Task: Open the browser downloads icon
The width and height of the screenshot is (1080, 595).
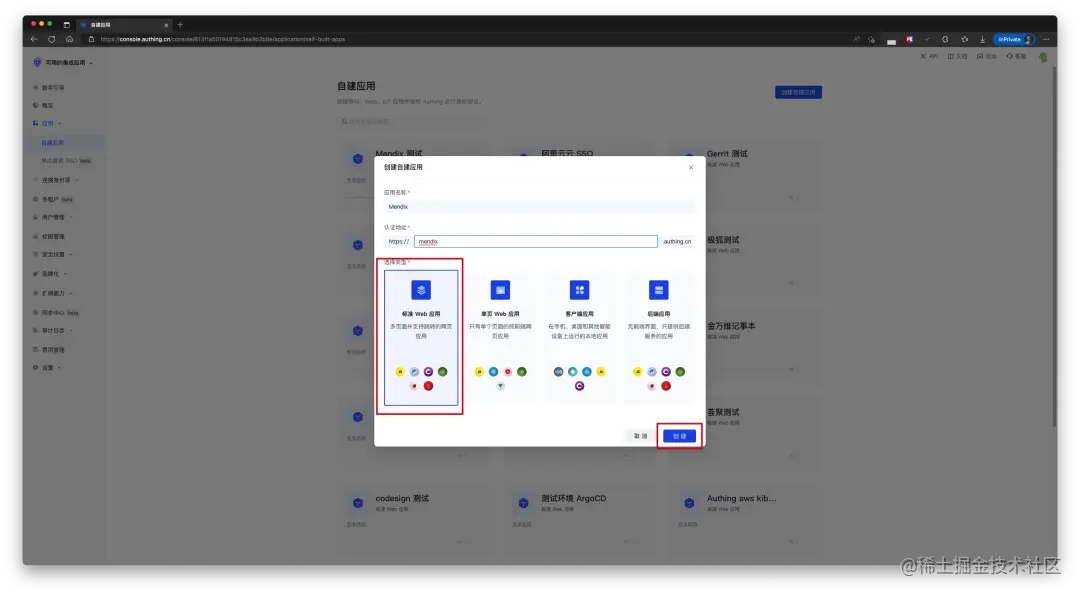Action: [x=982, y=39]
